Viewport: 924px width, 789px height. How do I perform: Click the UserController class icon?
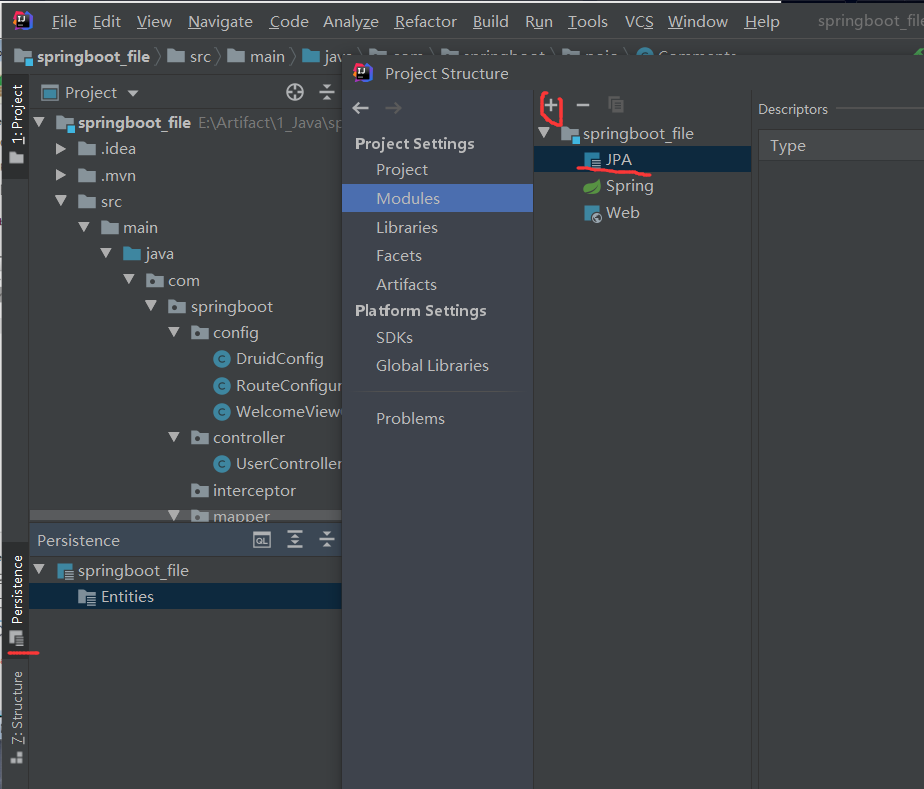coord(222,464)
